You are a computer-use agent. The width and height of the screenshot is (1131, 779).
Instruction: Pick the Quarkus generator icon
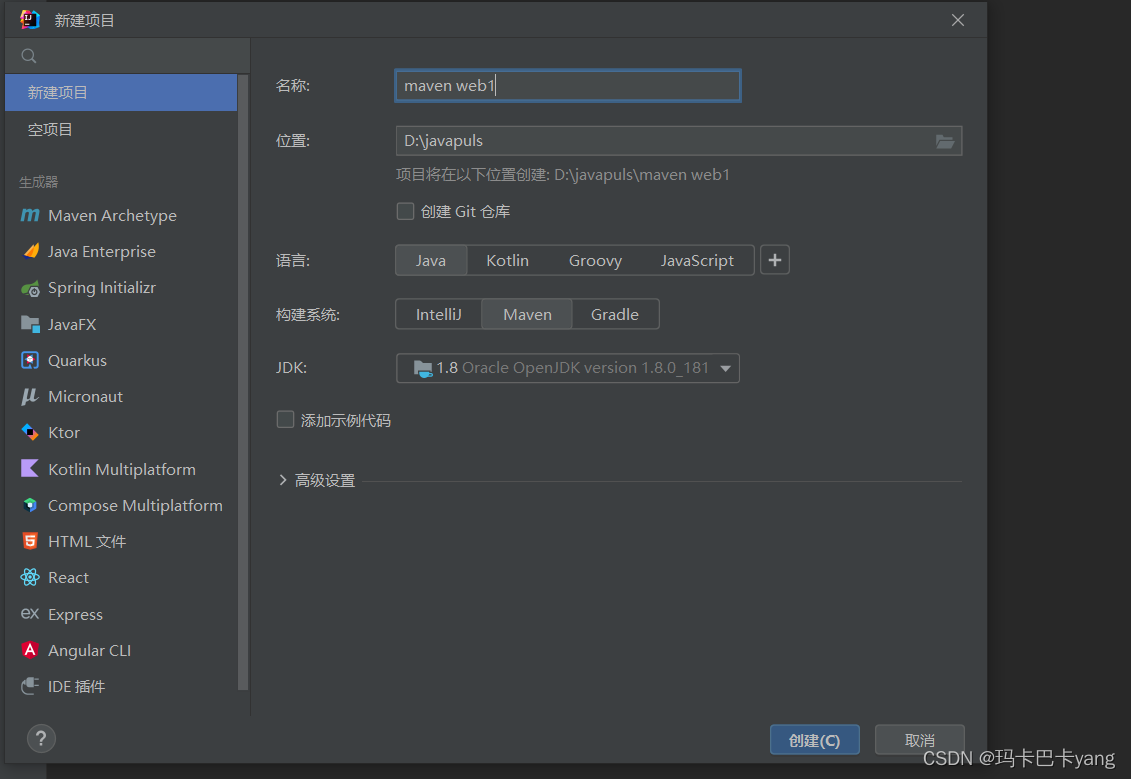pos(30,360)
